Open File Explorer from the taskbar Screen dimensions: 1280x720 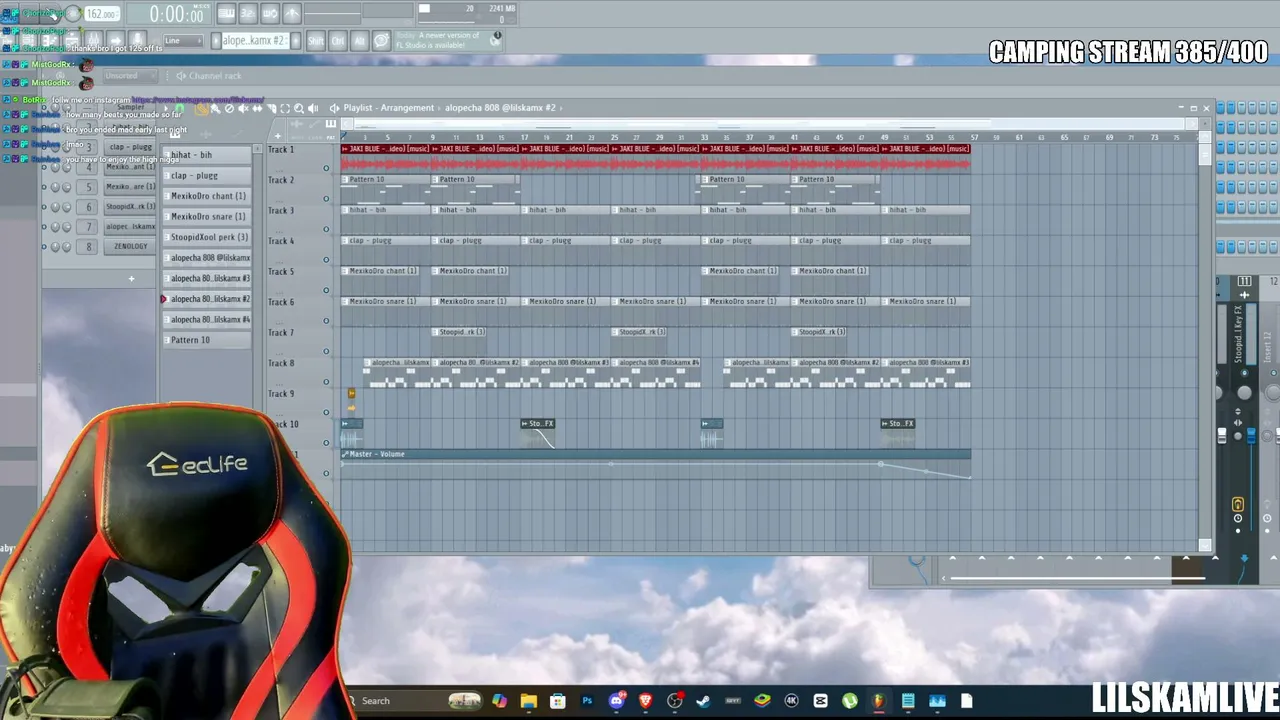click(x=529, y=701)
